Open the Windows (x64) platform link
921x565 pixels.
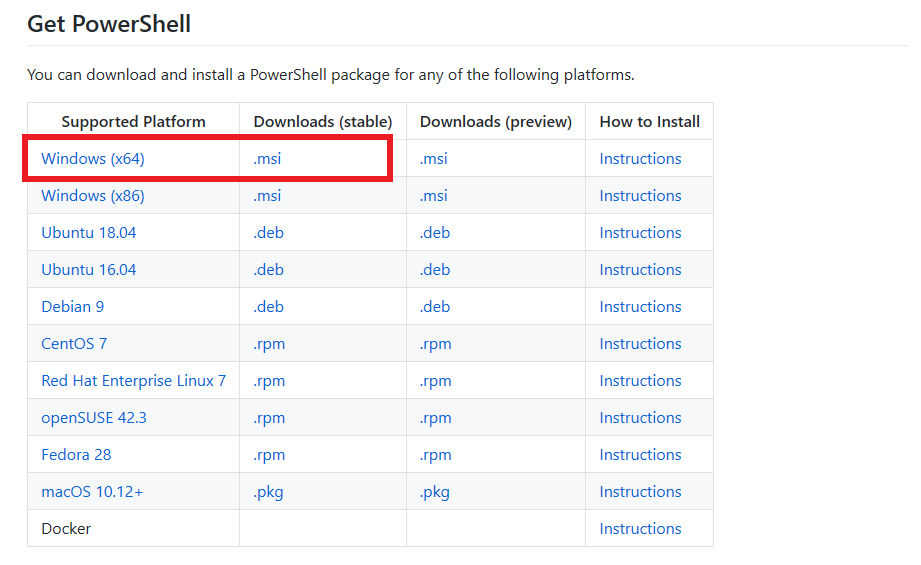tap(93, 159)
